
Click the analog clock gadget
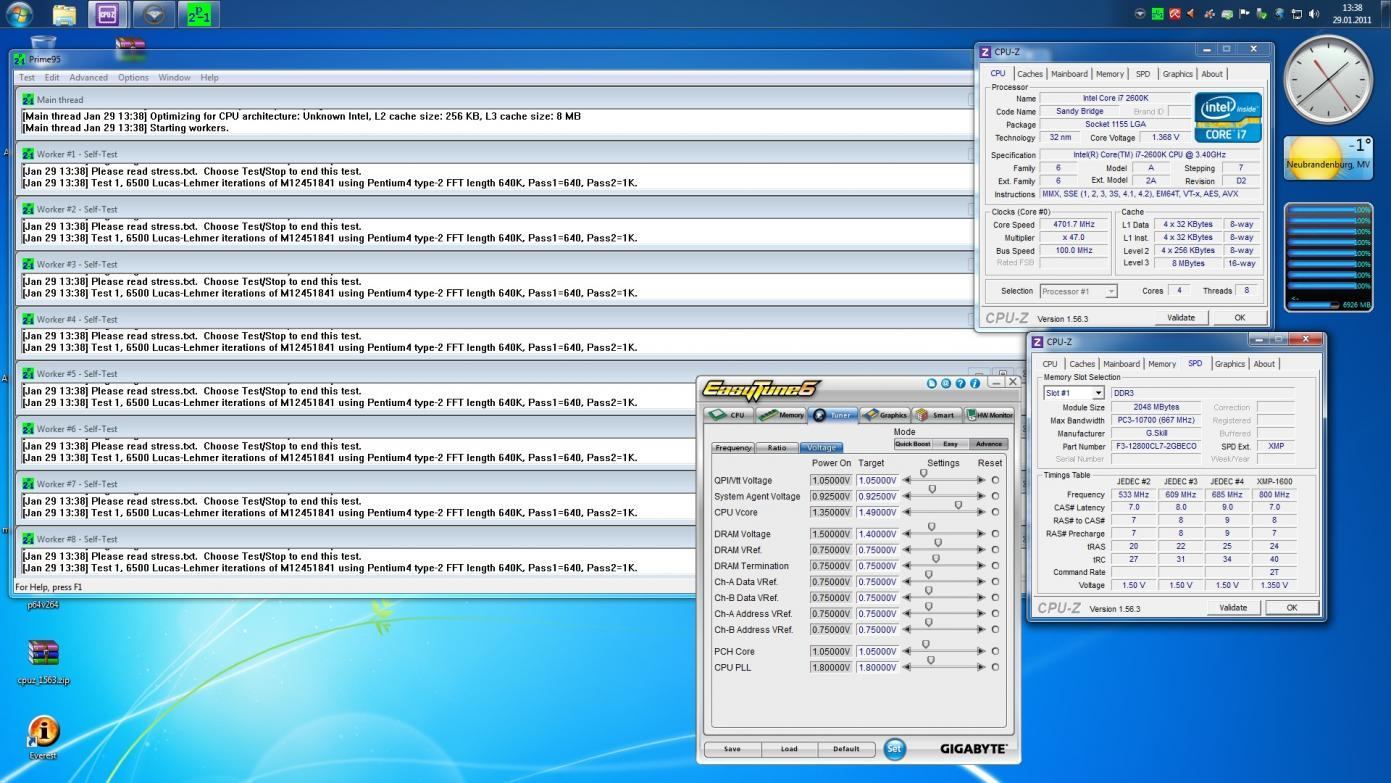(1328, 80)
